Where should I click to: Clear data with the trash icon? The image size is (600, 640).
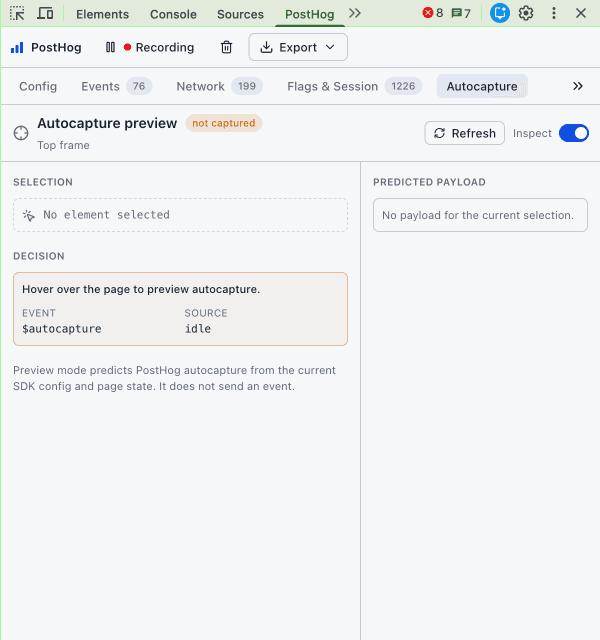226,47
